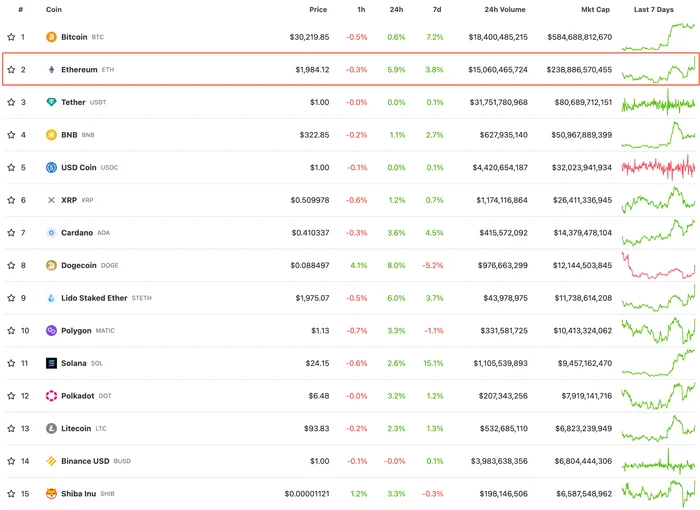Click the Tether green gem icon
Image resolution: width=700 pixels, height=510 pixels.
(x=51, y=102)
